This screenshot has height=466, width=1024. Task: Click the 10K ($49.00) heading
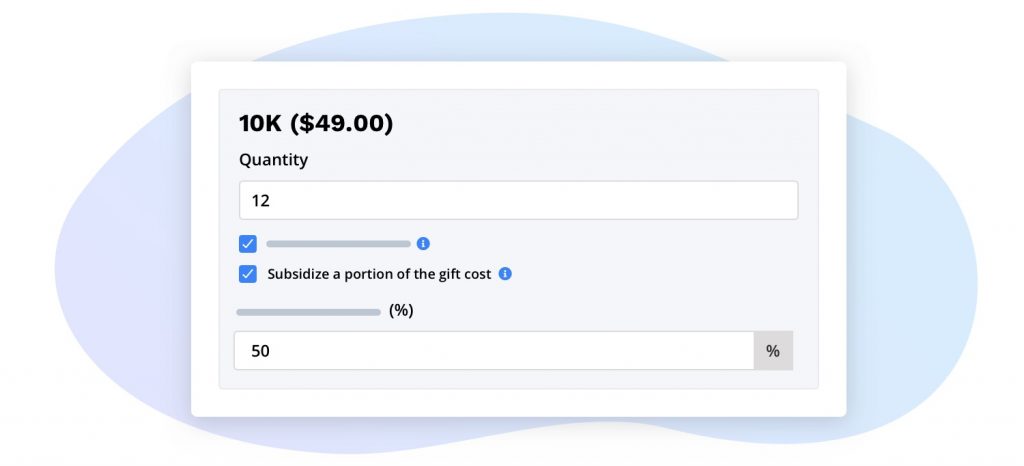tap(315, 124)
